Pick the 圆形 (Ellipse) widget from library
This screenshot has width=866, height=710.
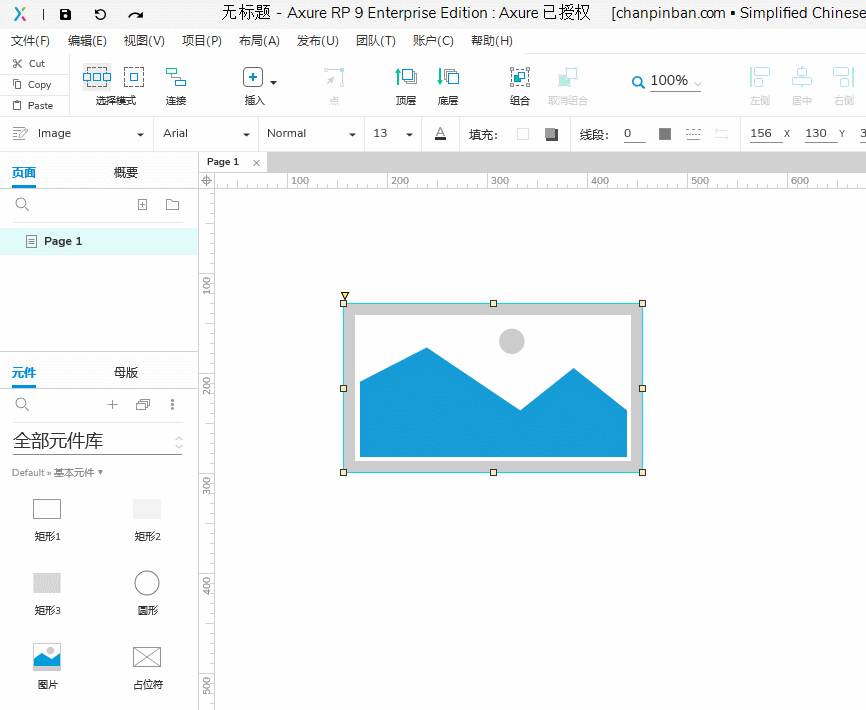click(x=147, y=583)
